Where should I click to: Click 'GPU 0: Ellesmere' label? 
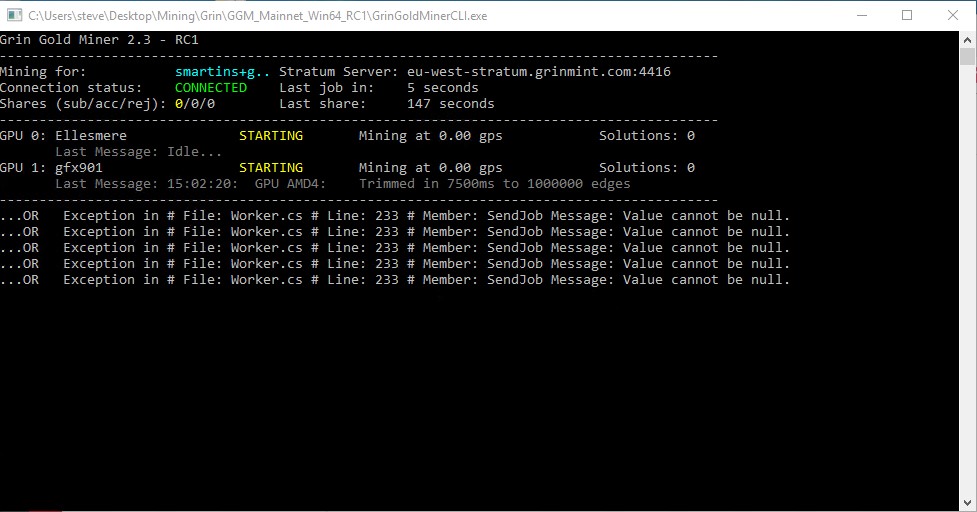63,136
